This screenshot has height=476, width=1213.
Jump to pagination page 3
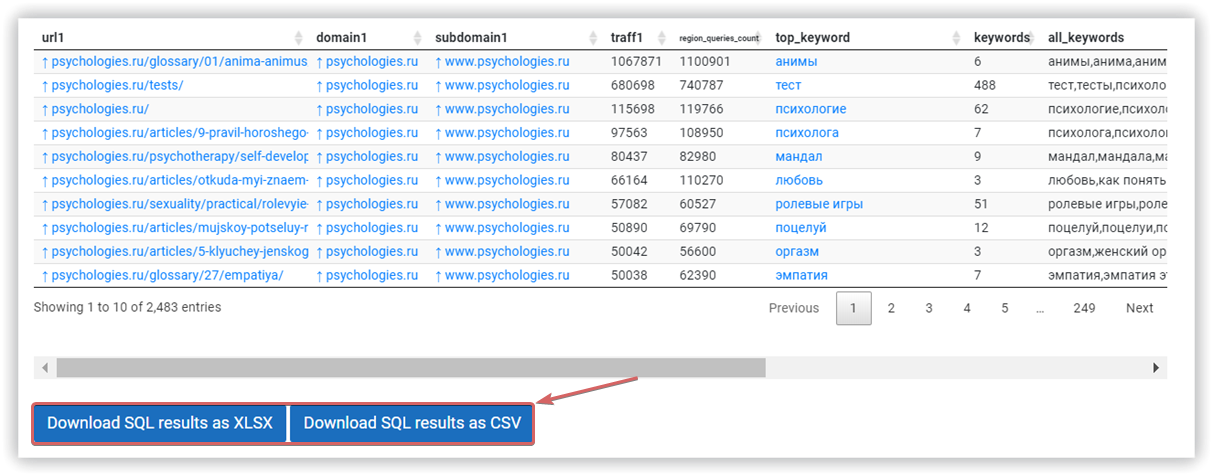(x=929, y=308)
